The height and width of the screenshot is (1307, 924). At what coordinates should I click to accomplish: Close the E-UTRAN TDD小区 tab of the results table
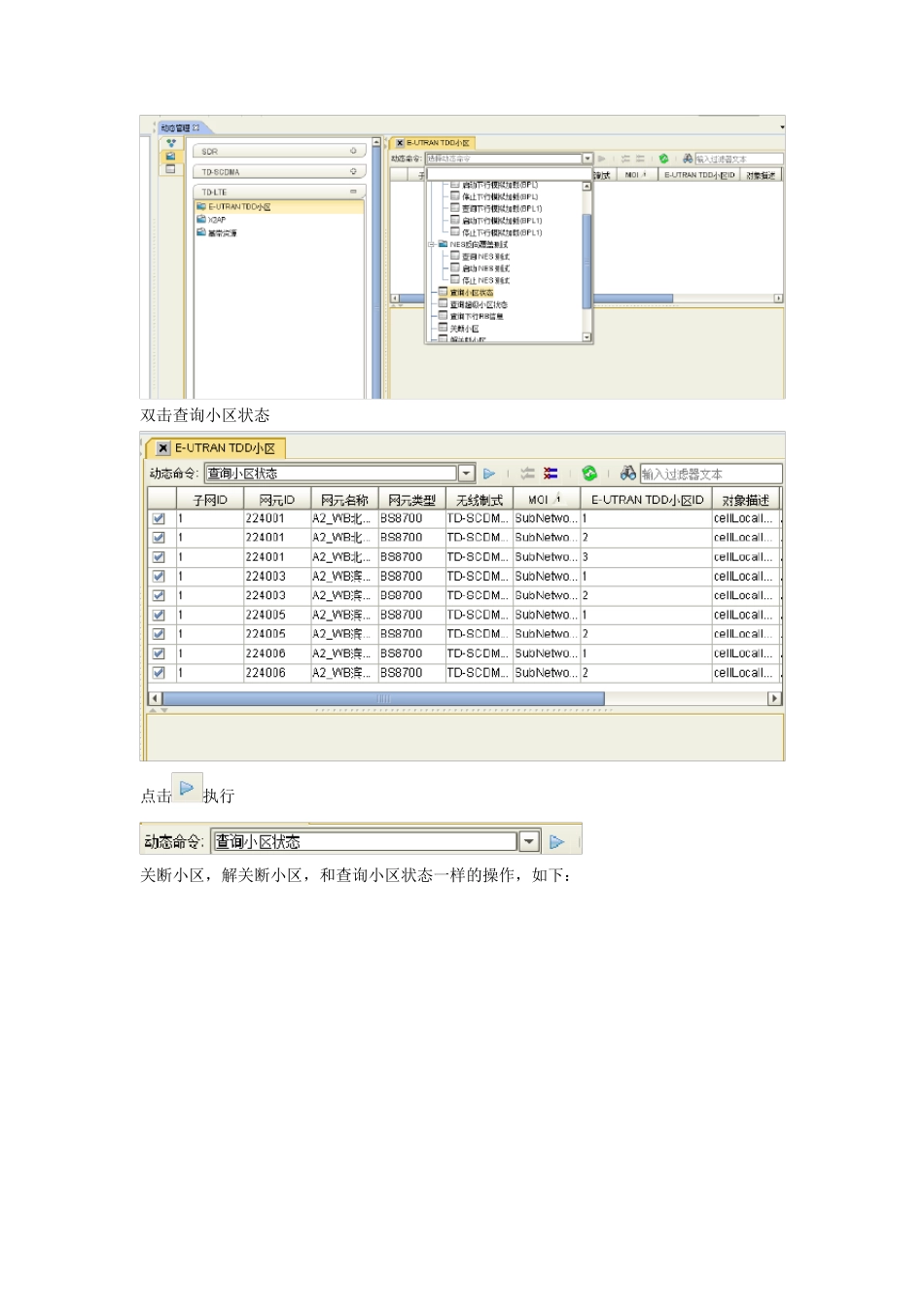163,448
